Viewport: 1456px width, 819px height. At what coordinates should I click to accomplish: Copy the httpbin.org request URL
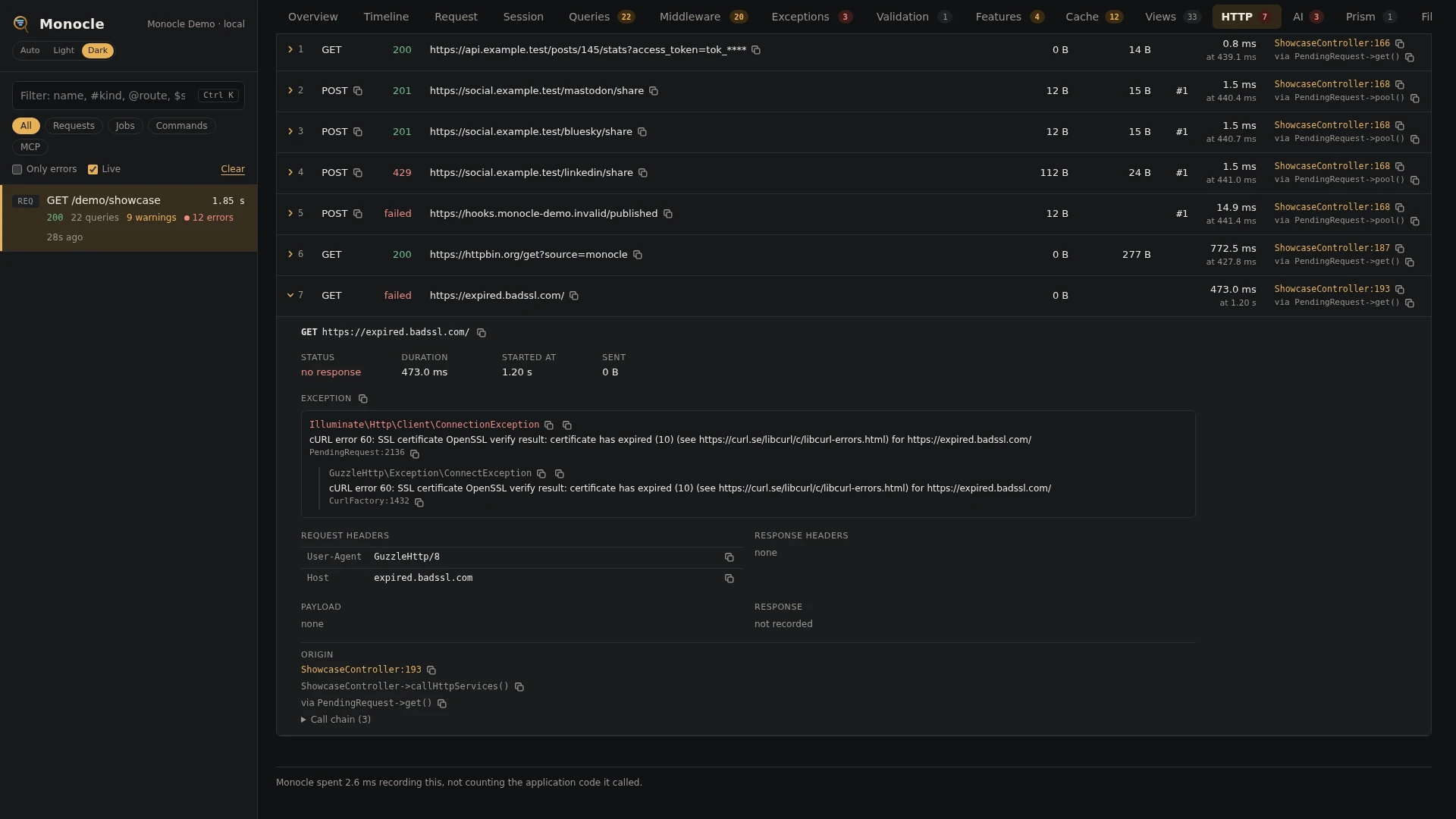tap(638, 255)
